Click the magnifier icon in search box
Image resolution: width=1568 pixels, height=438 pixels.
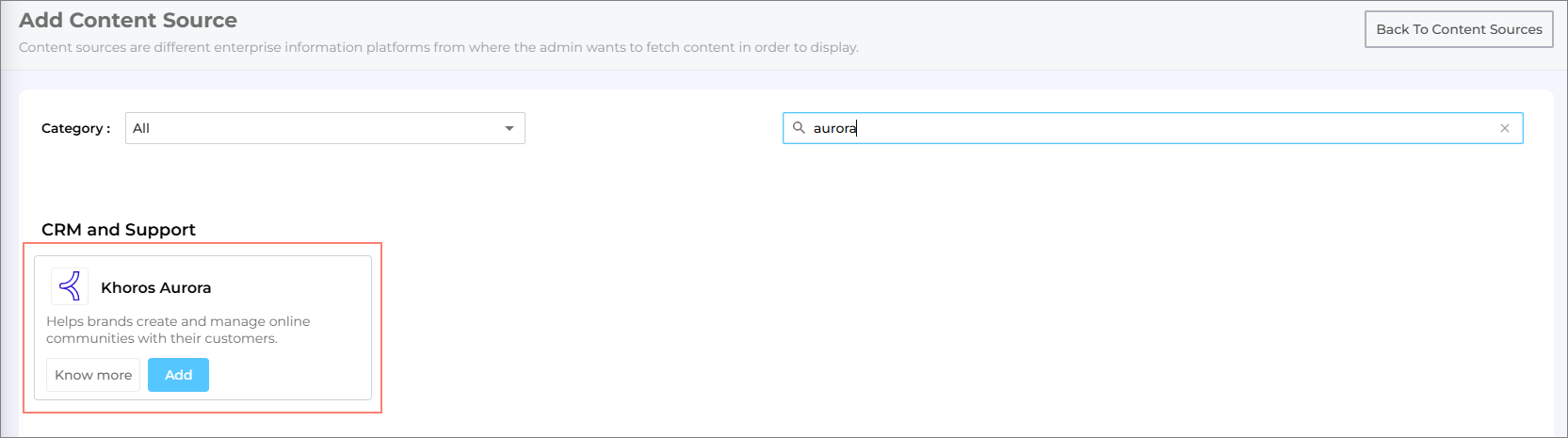[799, 128]
